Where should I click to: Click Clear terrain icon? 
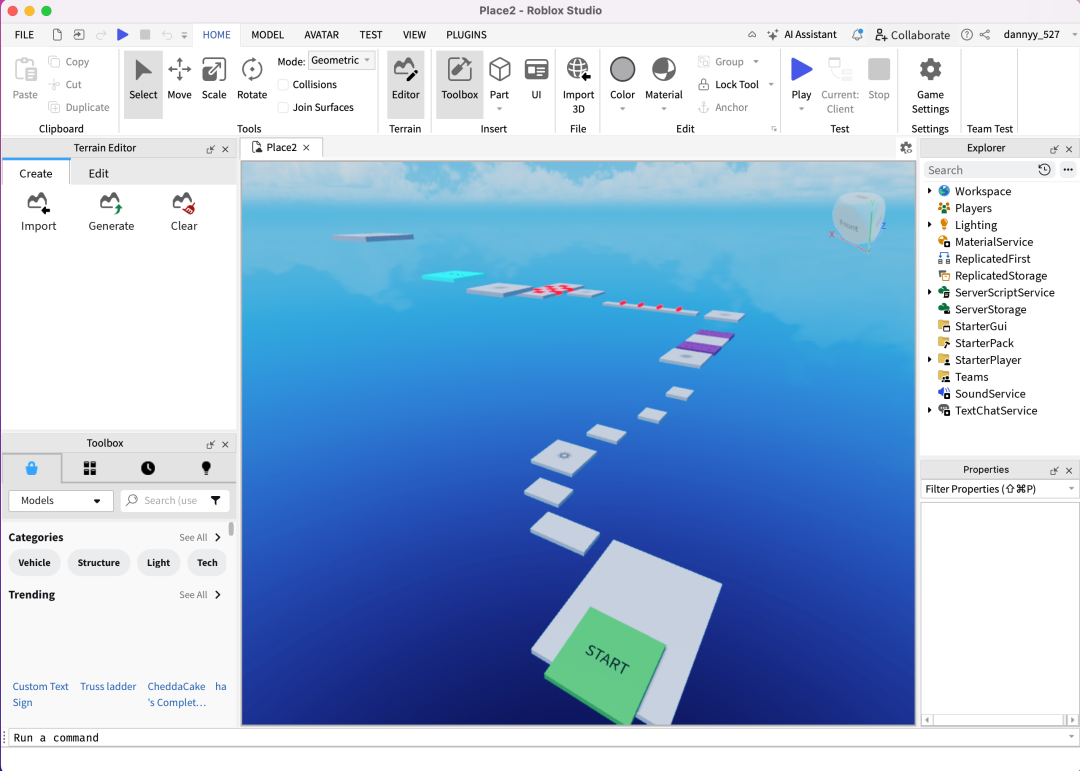pyautogui.click(x=184, y=212)
